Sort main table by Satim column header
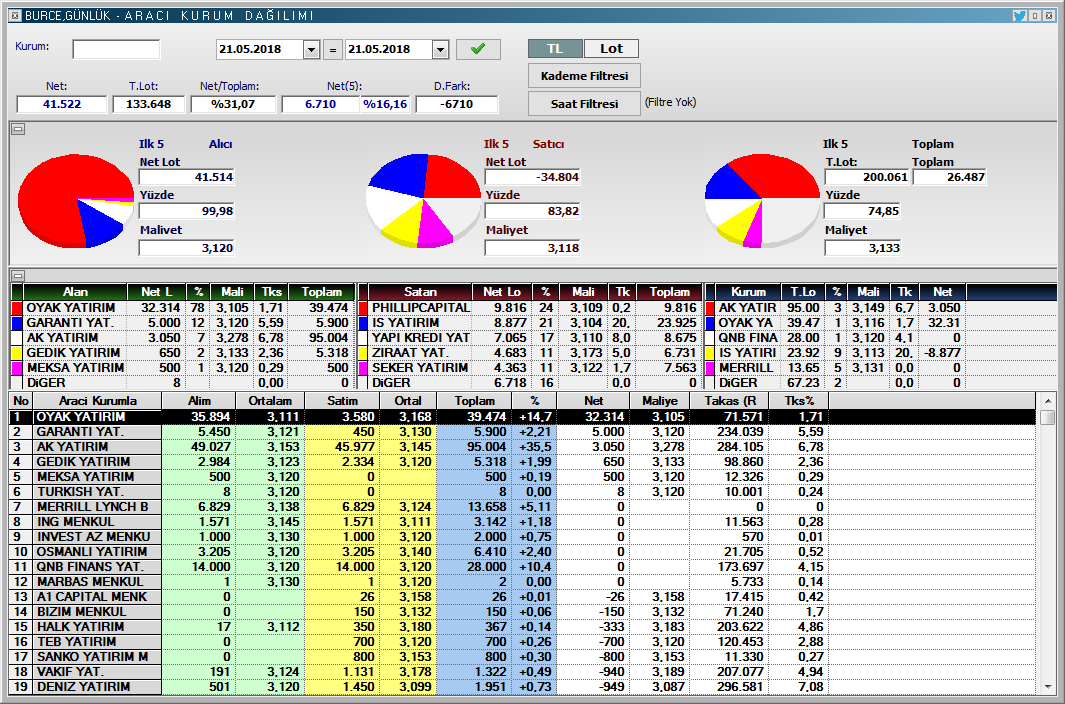1065x704 pixels. click(342, 401)
